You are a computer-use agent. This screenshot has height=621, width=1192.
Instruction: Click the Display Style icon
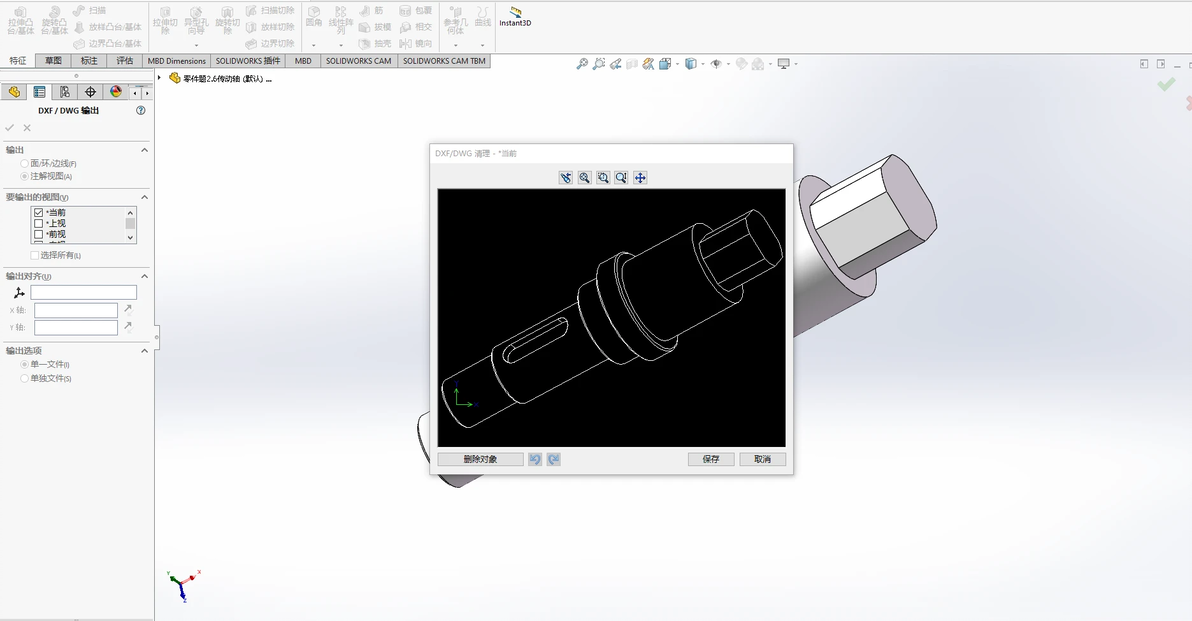coord(690,64)
